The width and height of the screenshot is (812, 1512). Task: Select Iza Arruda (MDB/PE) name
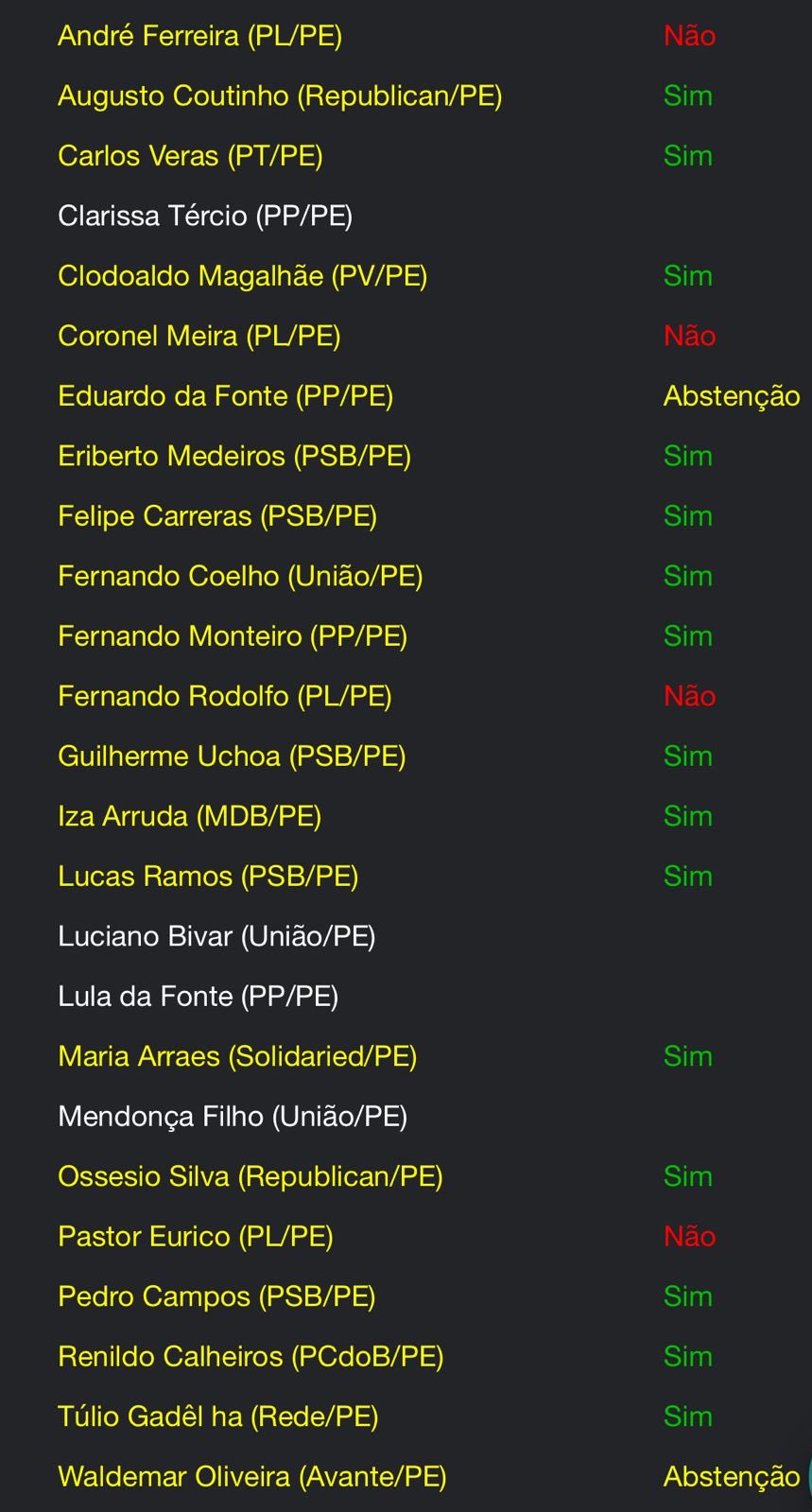click(189, 817)
